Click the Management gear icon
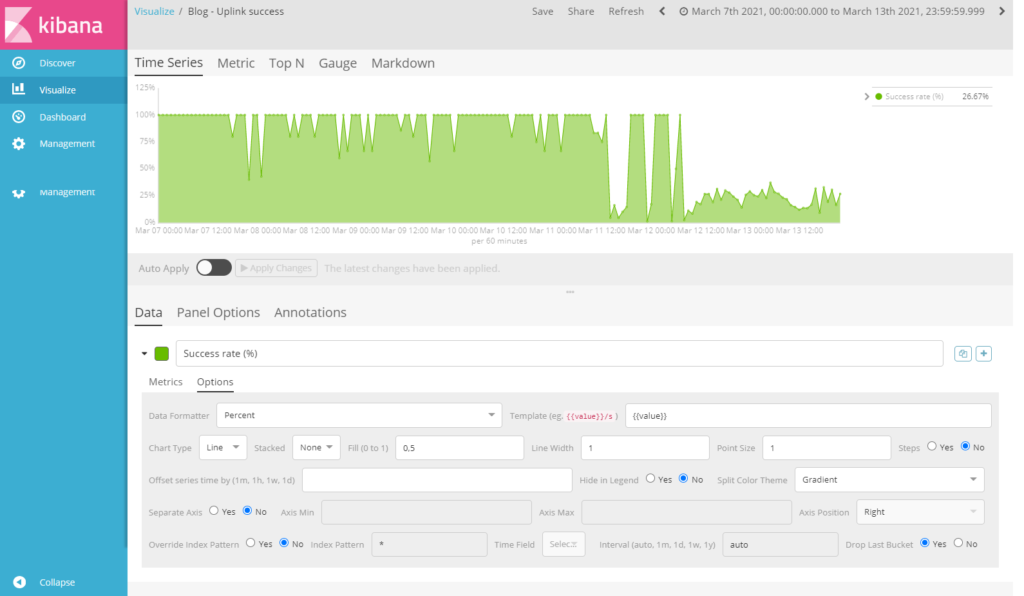 click(x=19, y=144)
